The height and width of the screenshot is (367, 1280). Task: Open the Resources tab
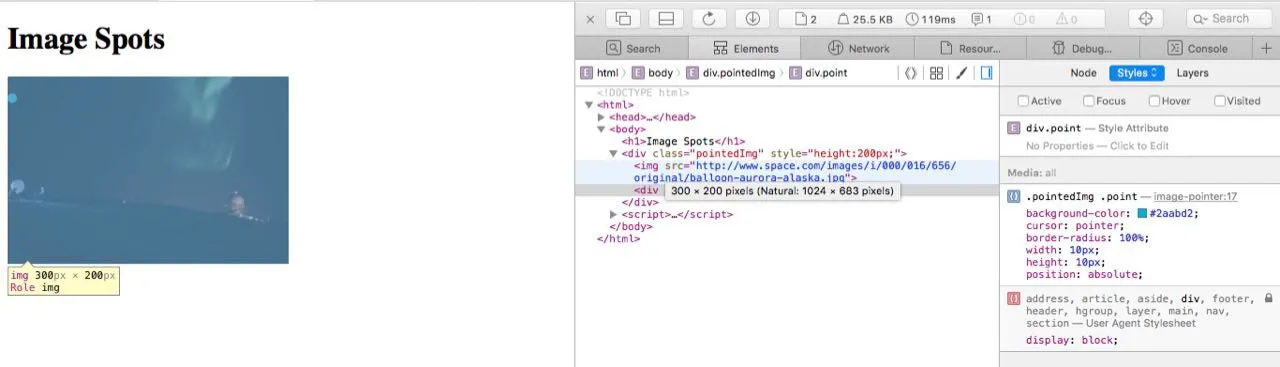click(970, 48)
